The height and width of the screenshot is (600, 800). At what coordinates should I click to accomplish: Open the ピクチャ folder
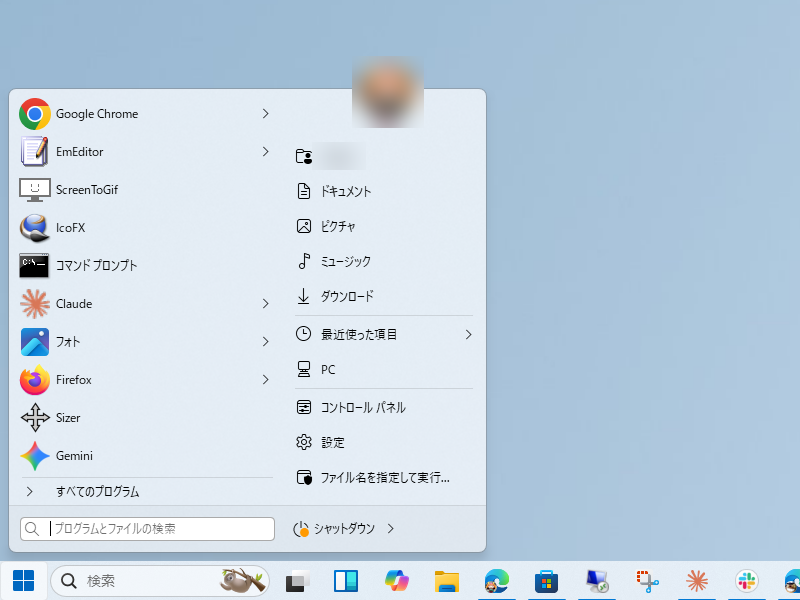[x=384, y=226]
